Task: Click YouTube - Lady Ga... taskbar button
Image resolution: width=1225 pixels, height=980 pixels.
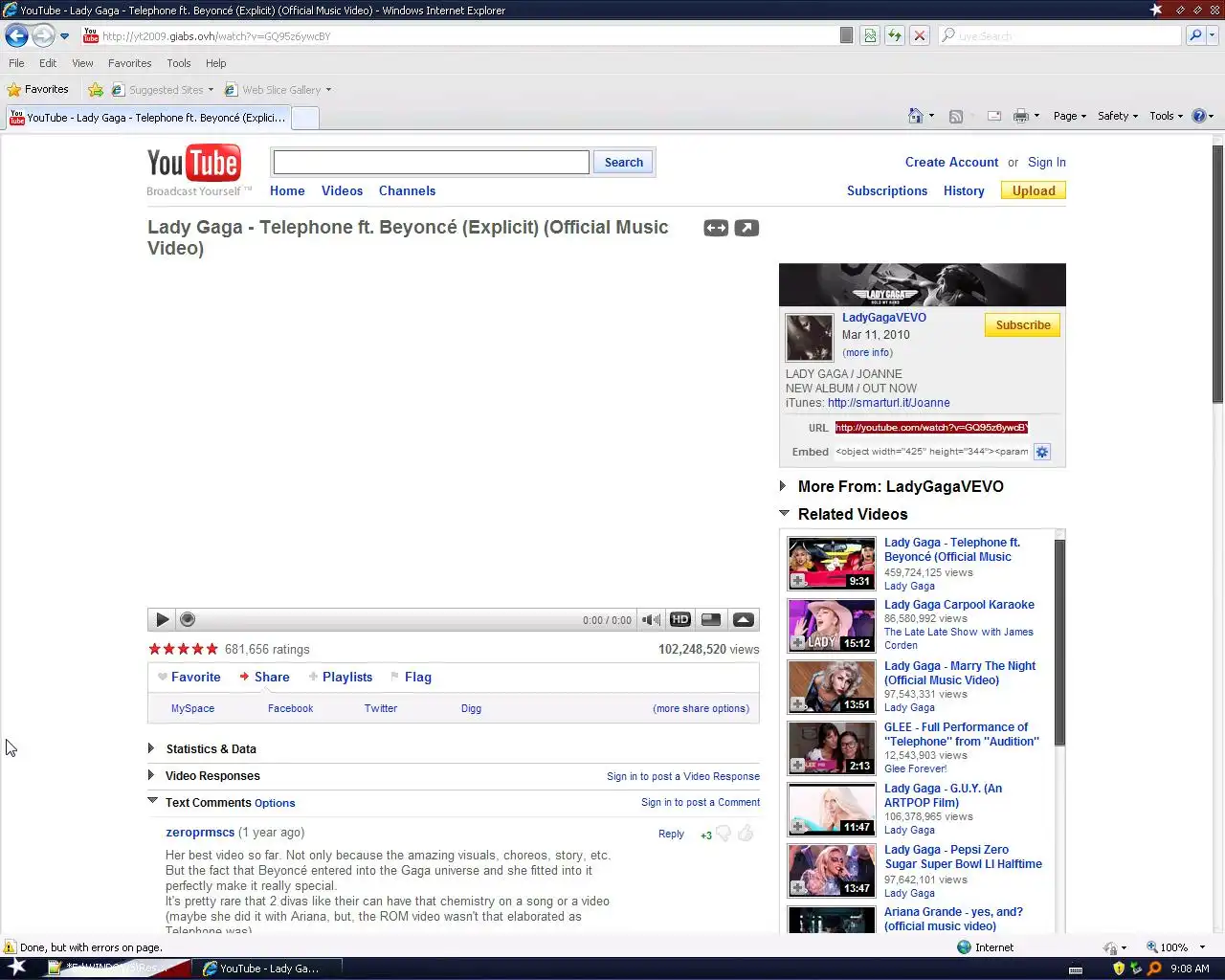Action: (x=268, y=969)
